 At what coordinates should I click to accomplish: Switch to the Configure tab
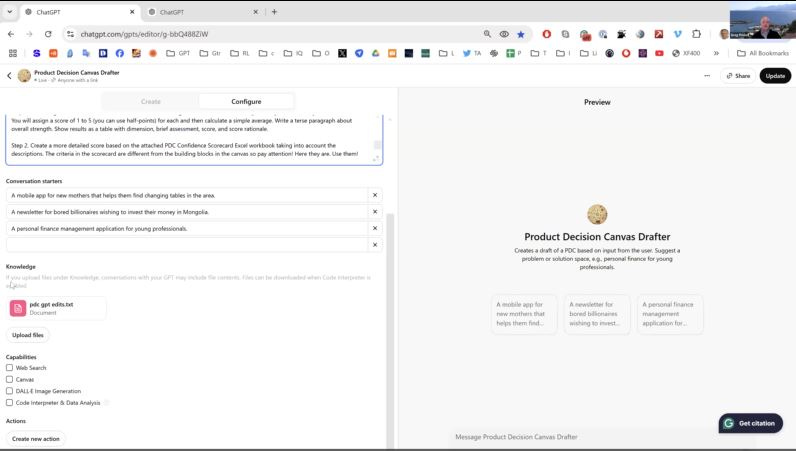tap(246, 102)
